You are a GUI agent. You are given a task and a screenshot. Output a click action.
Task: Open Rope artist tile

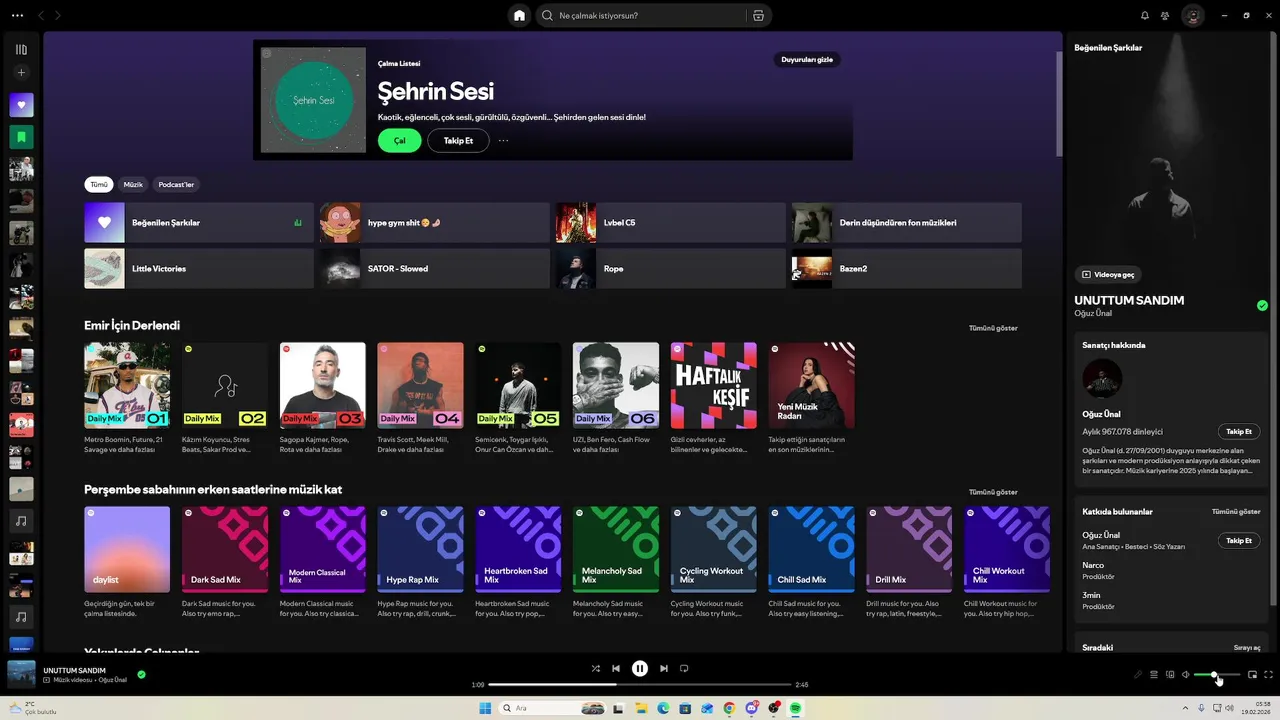[671, 268]
